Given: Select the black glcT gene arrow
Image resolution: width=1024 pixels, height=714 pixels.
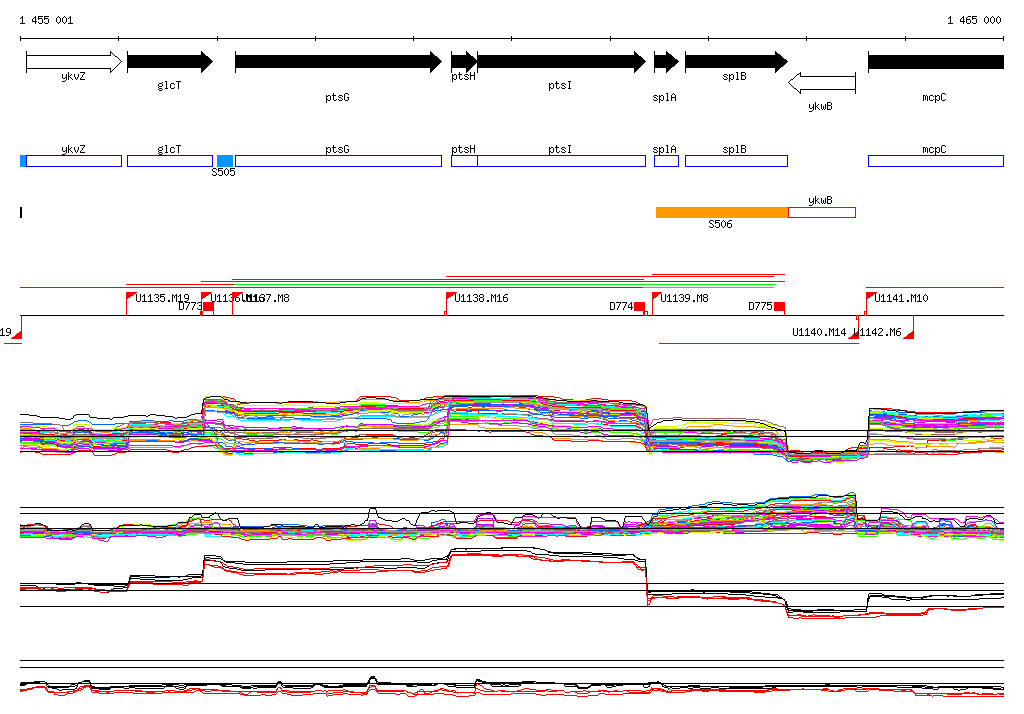Looking at the screenshot, I should [x=170, y=62].
